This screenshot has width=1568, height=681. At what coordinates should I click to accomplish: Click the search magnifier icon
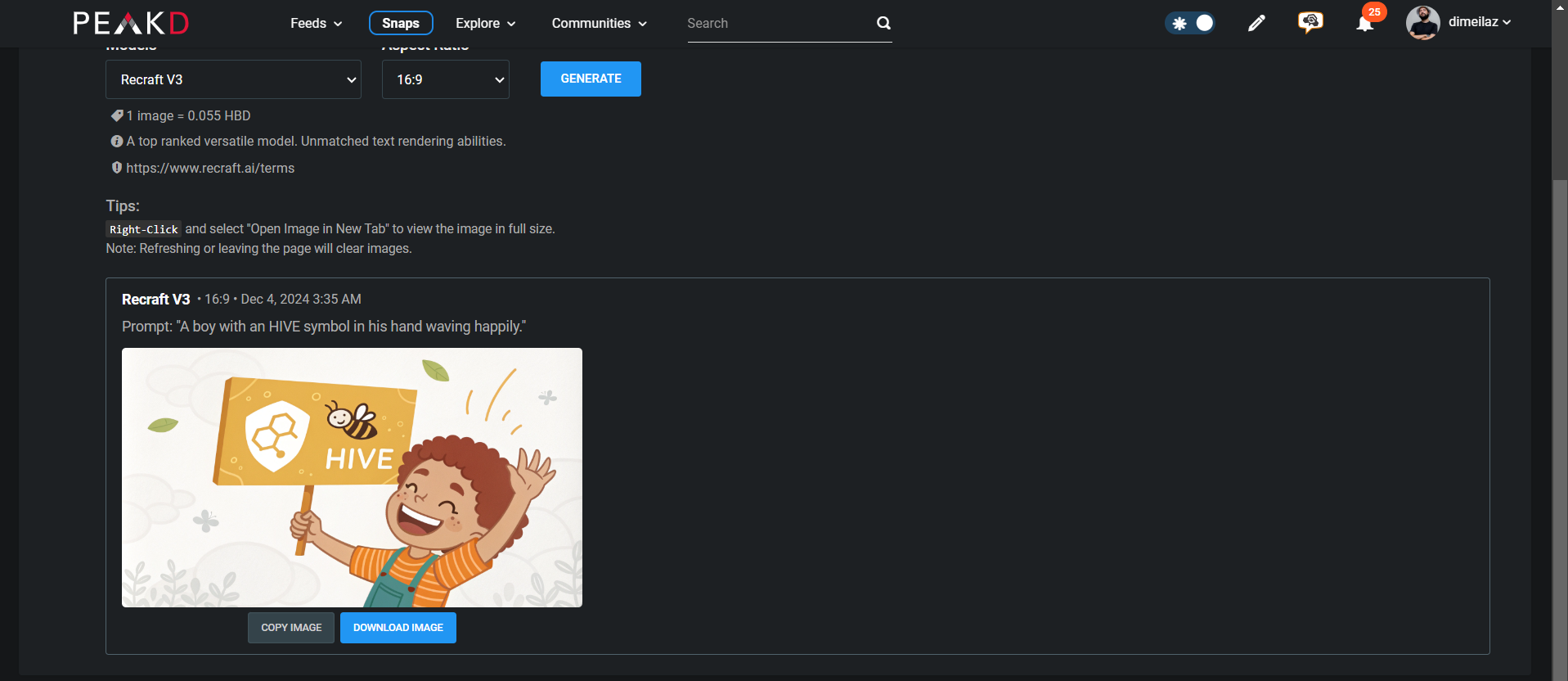(883, 23)
